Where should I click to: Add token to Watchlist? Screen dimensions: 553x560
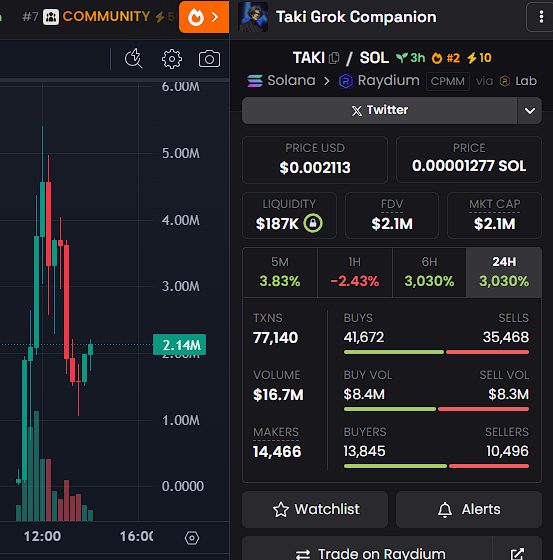point(315,509)
